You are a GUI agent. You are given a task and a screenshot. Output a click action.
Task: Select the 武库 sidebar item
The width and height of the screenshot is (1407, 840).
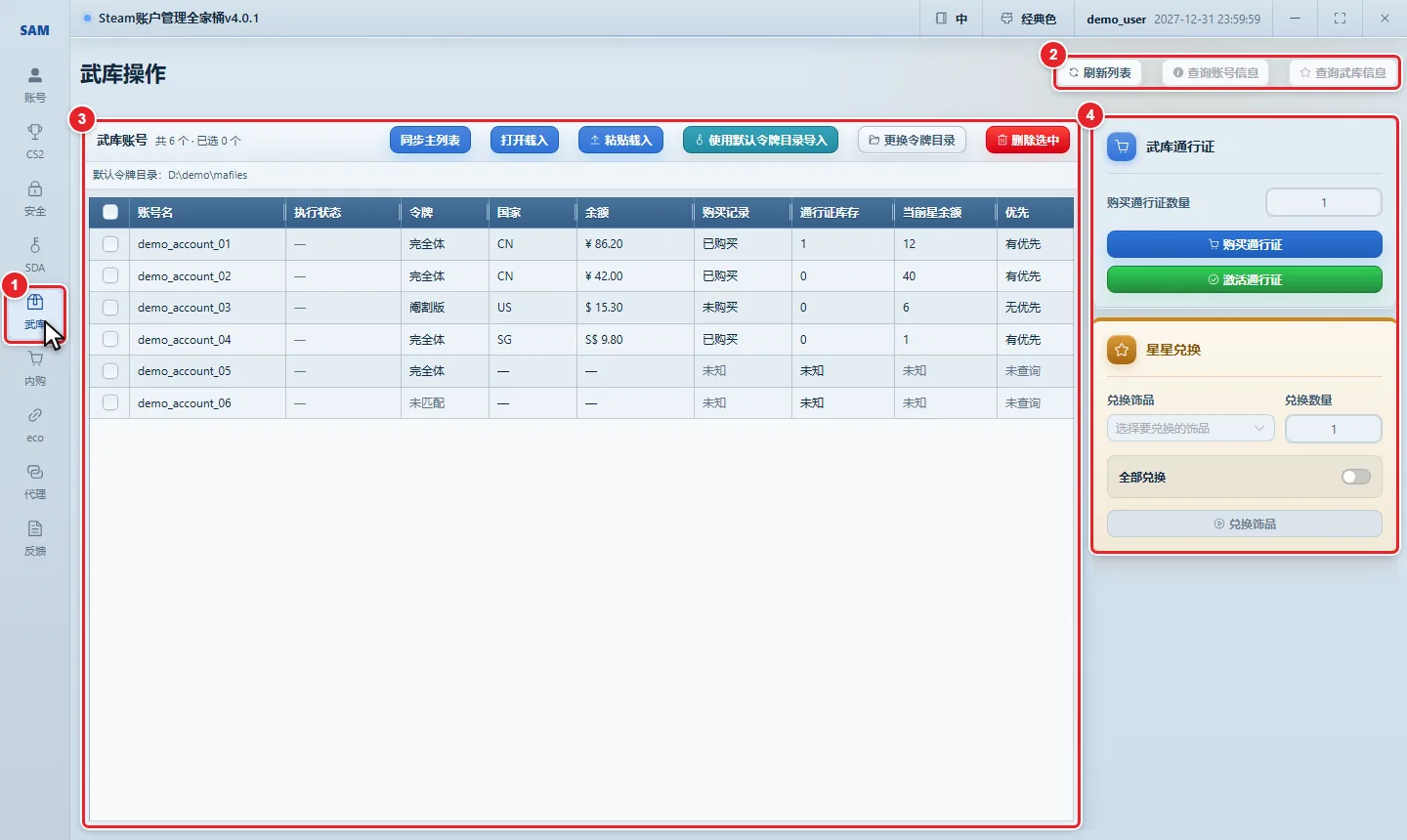pyautogui.click(x=35, y=313)
